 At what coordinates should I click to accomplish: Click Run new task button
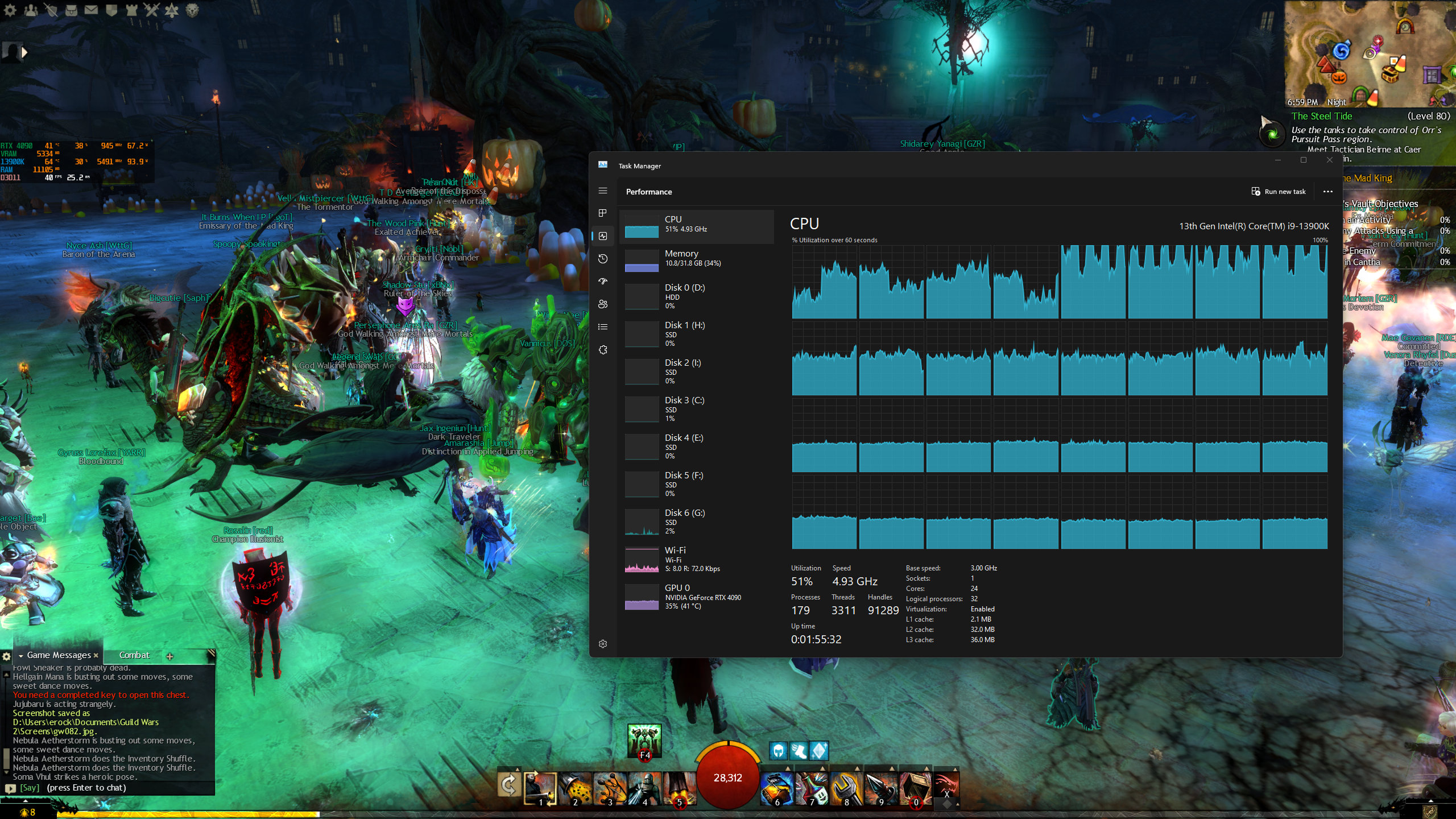click(x=1279, y=192)
